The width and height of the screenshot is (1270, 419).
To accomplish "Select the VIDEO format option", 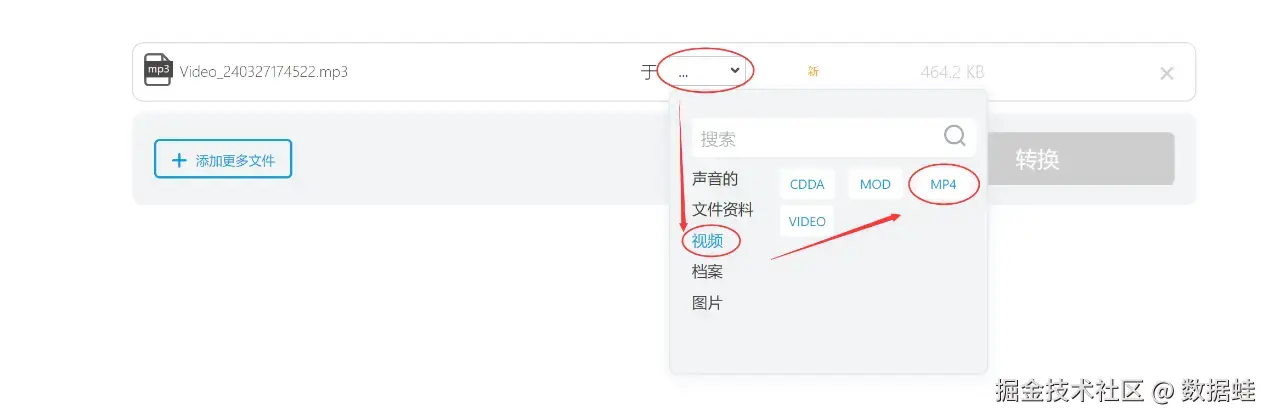I will tap(807, 221).
